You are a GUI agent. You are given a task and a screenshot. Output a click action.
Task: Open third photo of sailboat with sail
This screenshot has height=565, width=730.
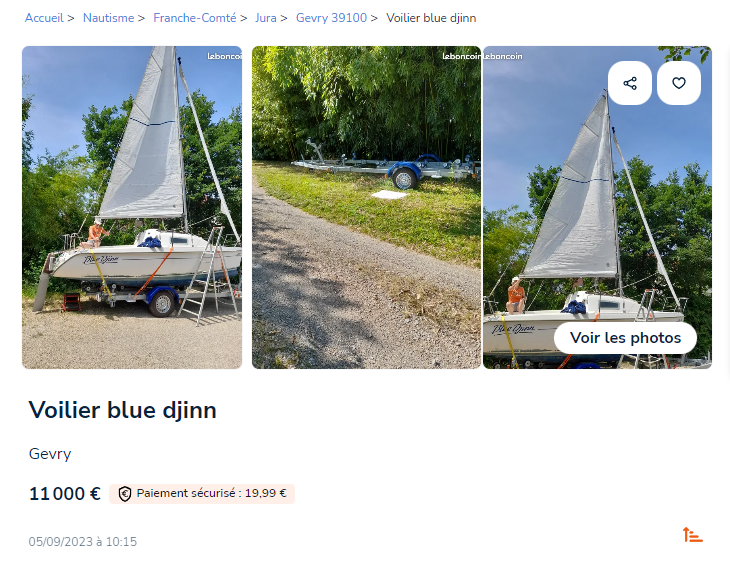[x=597, y=208]
